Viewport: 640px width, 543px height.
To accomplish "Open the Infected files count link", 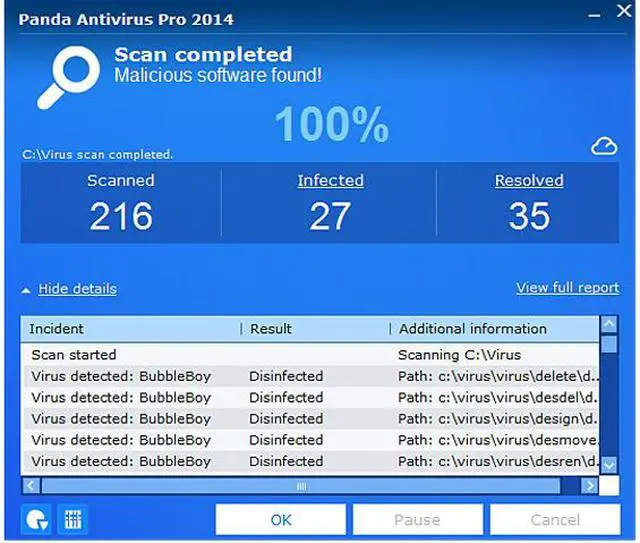I will point(330,181).
